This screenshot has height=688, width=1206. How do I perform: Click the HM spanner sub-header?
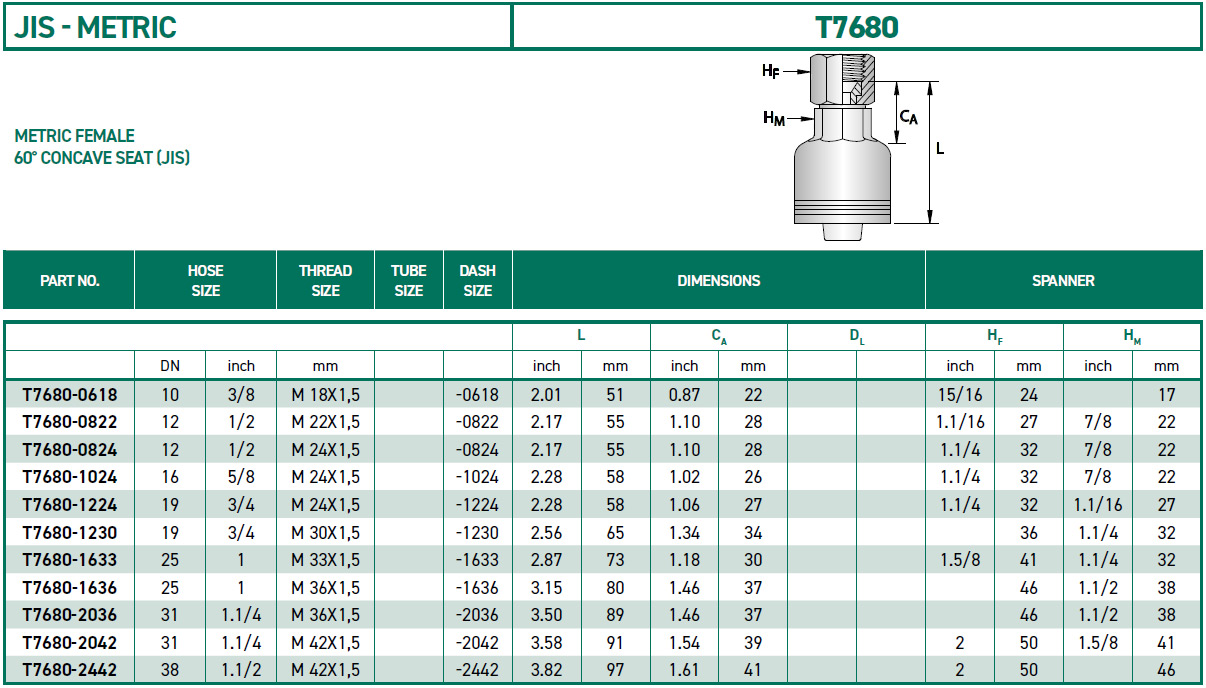pos(1132,338)
